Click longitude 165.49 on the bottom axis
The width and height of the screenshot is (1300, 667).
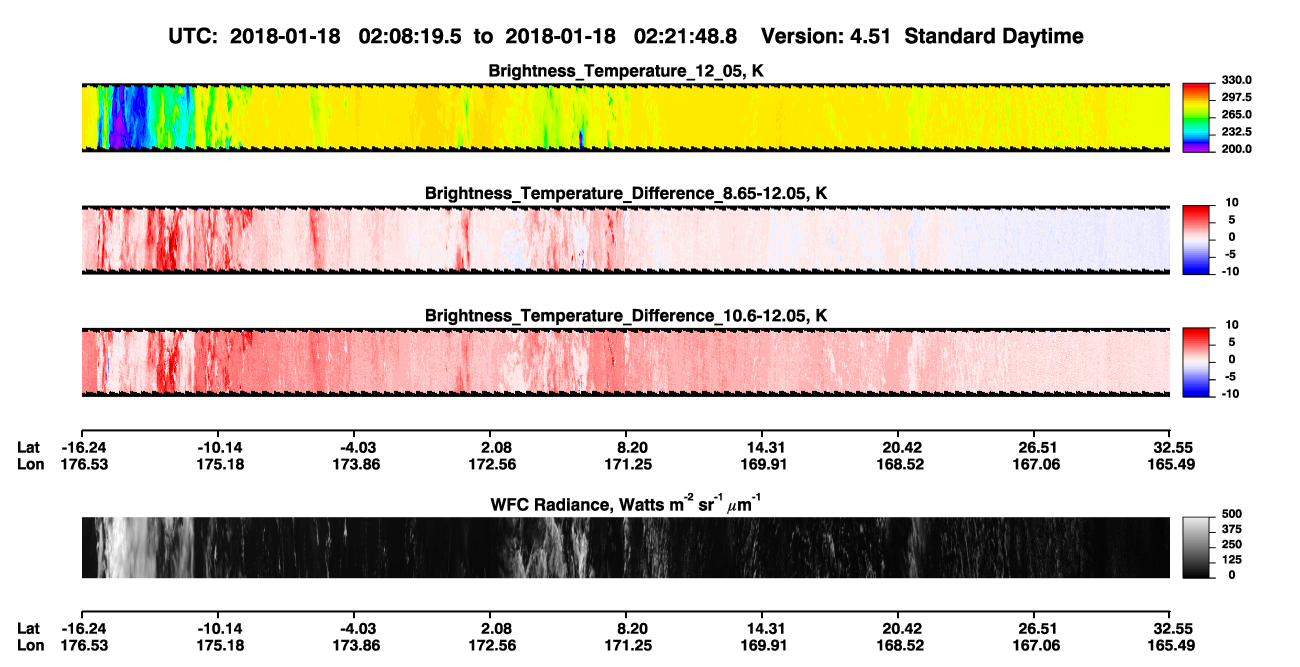point(1170,644)
